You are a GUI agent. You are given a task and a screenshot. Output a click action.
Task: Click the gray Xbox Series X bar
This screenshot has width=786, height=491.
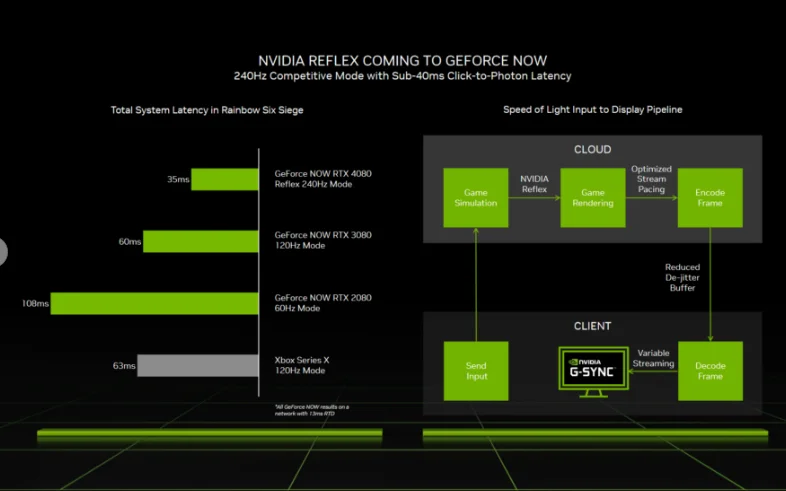click(198, 365)
